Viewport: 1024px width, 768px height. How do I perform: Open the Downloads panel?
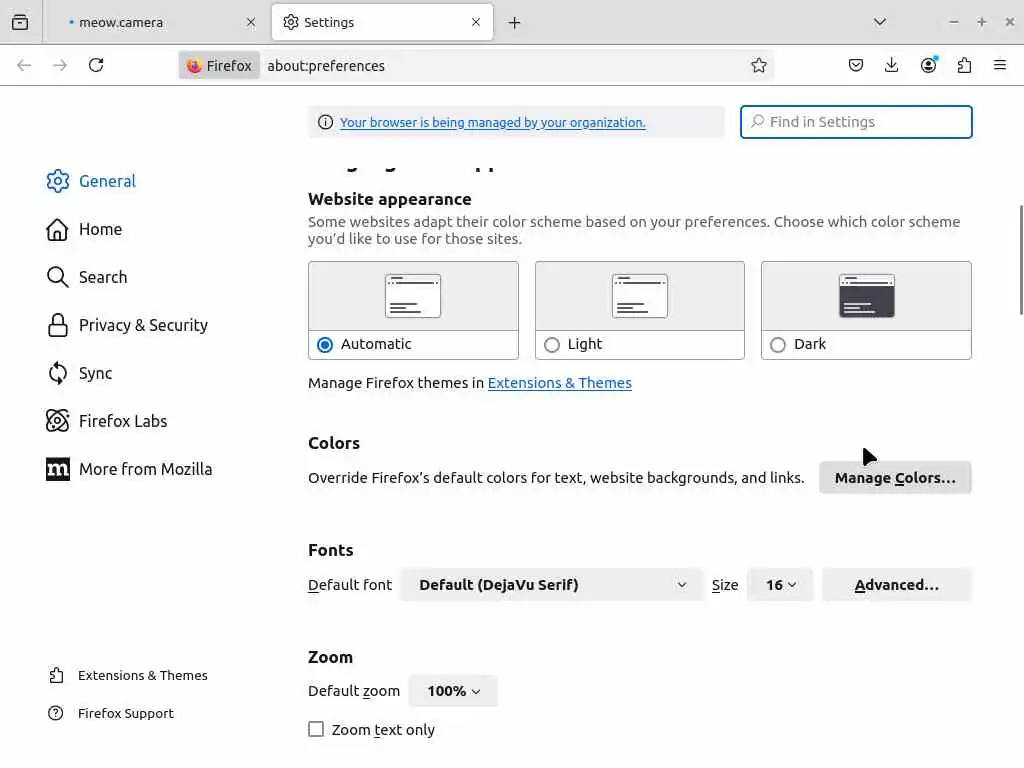[x=891, y=65]
